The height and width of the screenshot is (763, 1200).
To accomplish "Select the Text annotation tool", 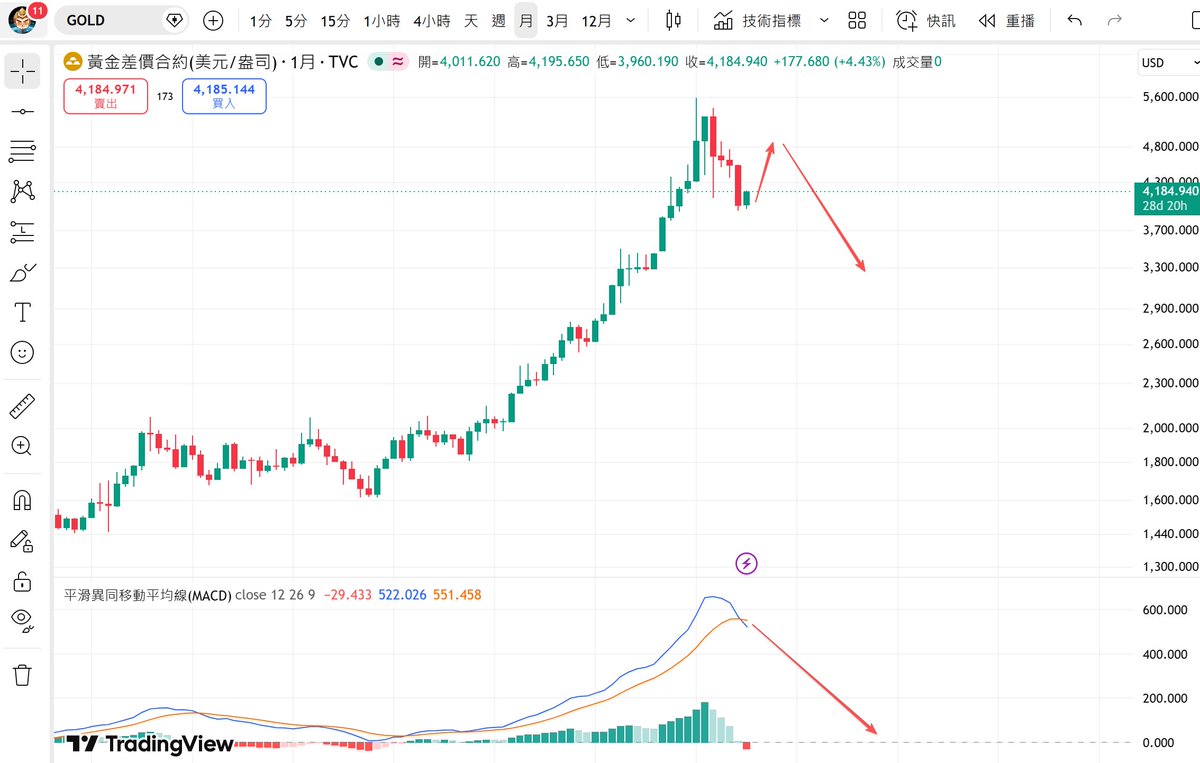I will [x=22, y=312].
